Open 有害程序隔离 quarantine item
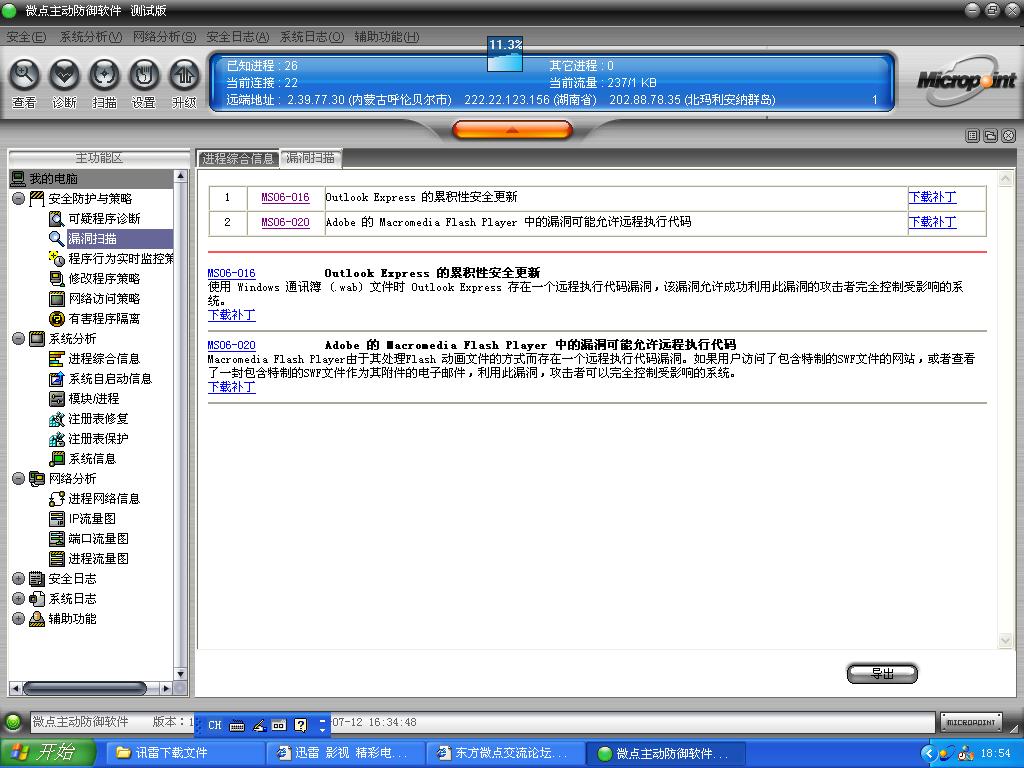Image resolution: width=1024 pixels, height=768 pixels. pos(95,319)
